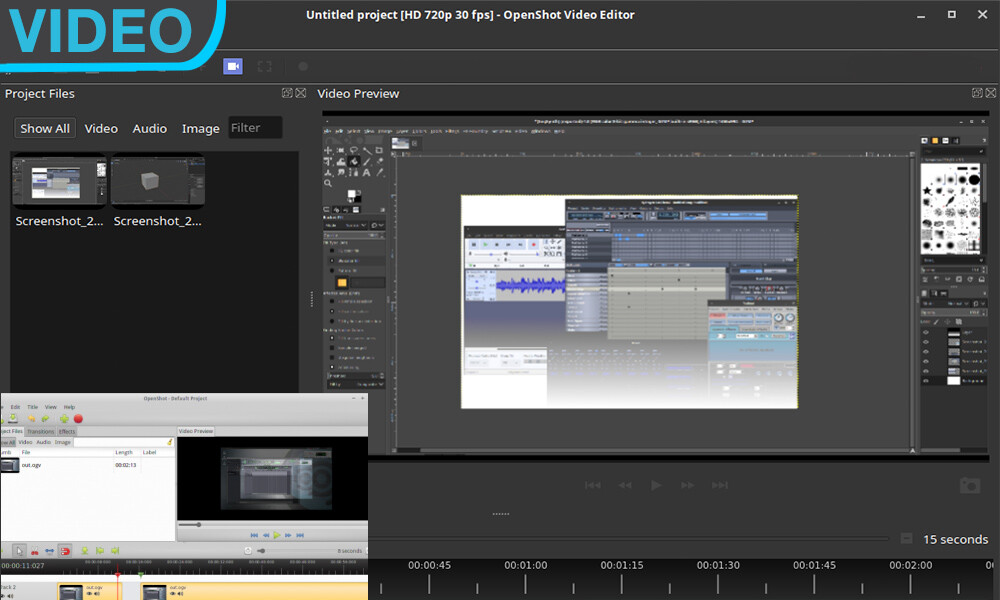Select the razor cut tool in the inset toolbar
Image resolution: width=1000 pixels, height=600 pixels.
[x=35, y=549]
